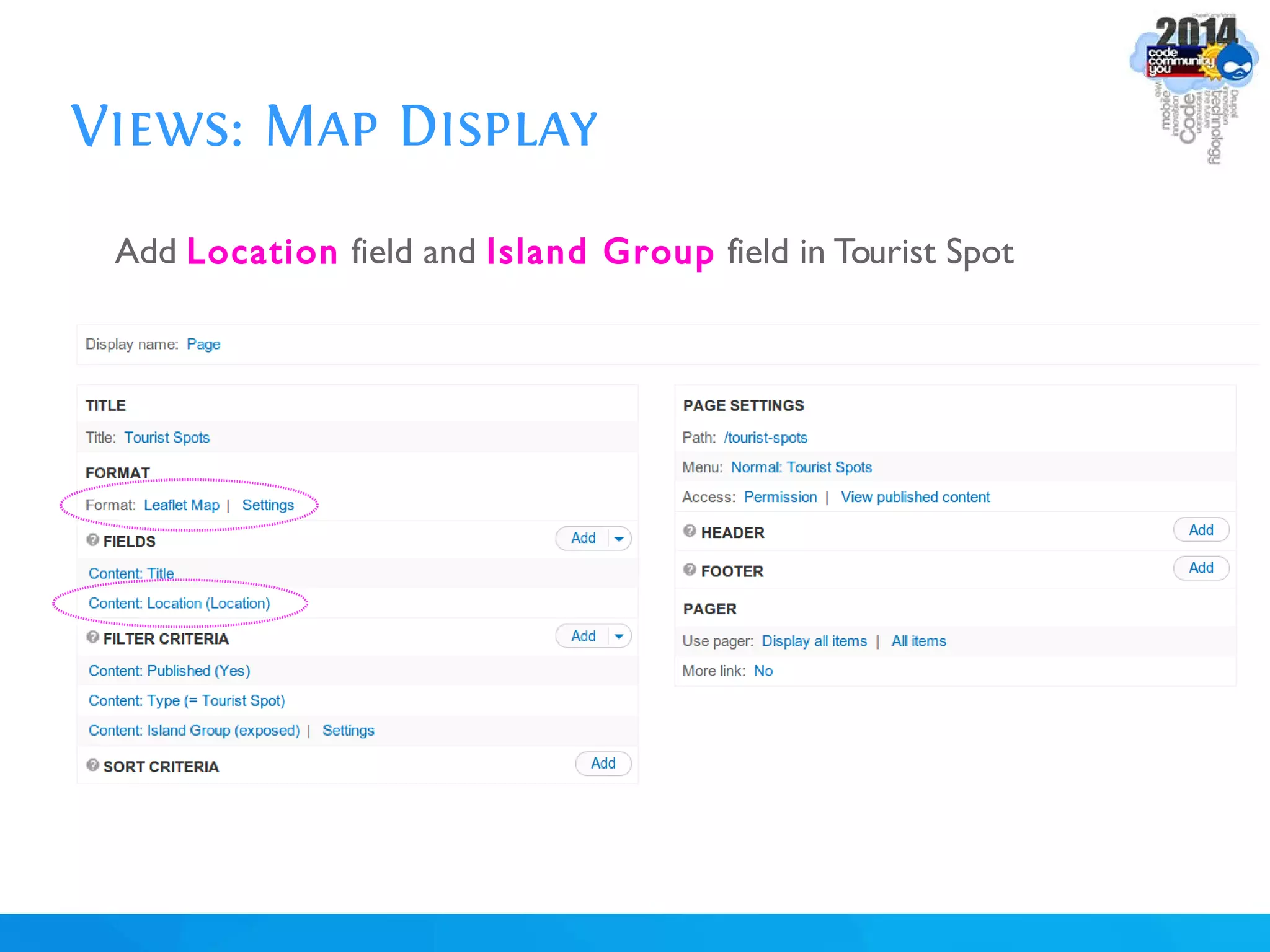Image resolution: width=1270 pixels, height=952 pixels.
Task: Click the help icon beside FOOTER
Action: pos(690,569)
